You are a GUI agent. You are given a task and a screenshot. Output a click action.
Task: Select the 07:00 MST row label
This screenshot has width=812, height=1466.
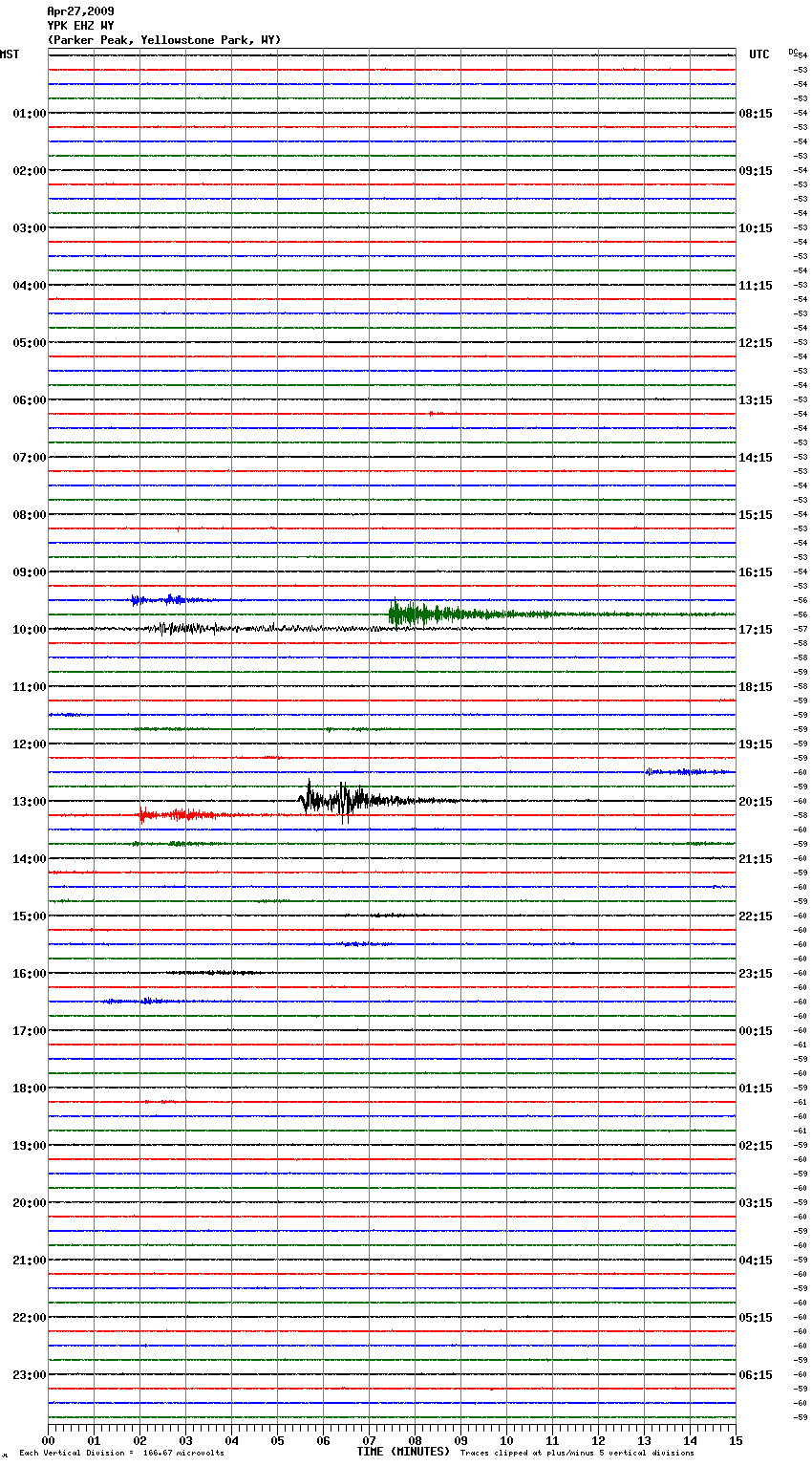[30, 458]
